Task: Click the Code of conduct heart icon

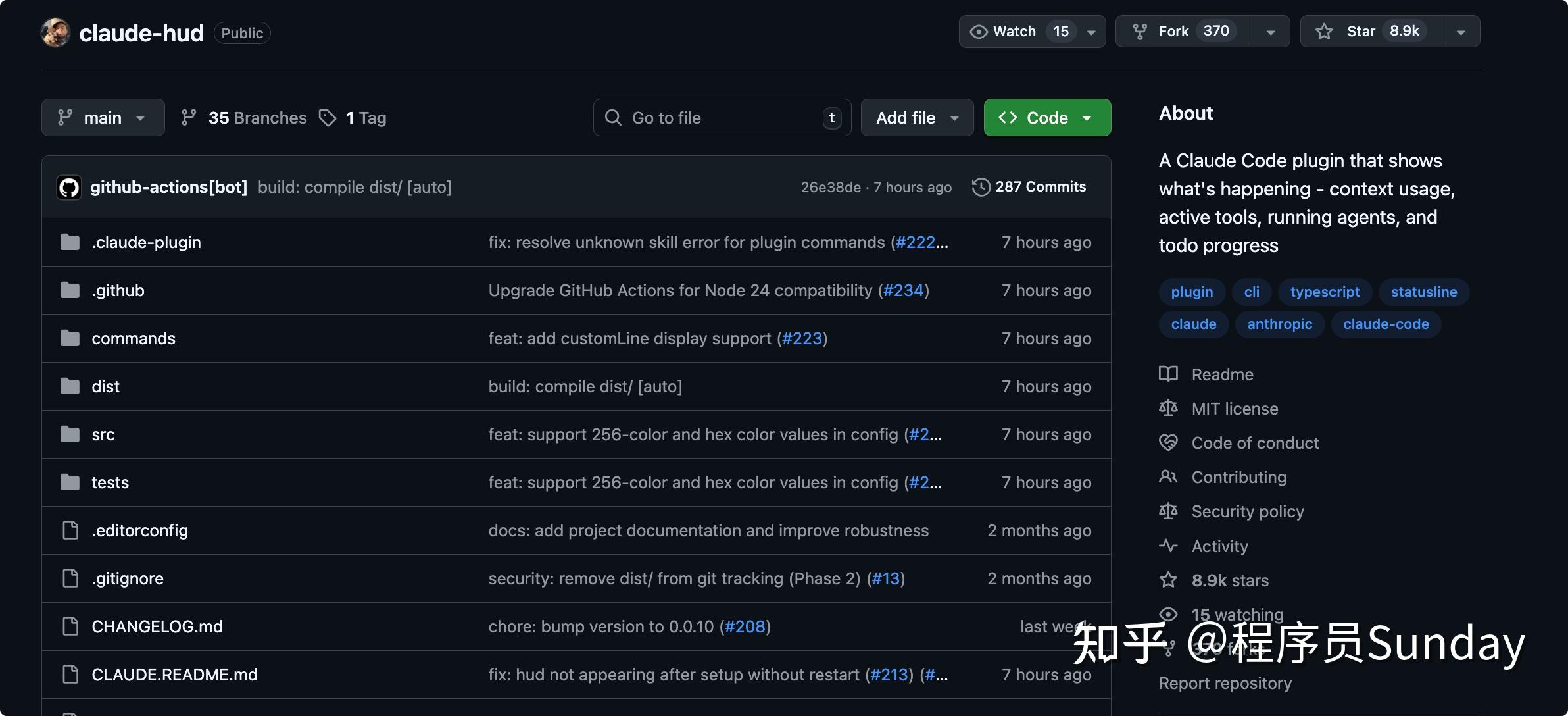Action: coord(1168,442)
